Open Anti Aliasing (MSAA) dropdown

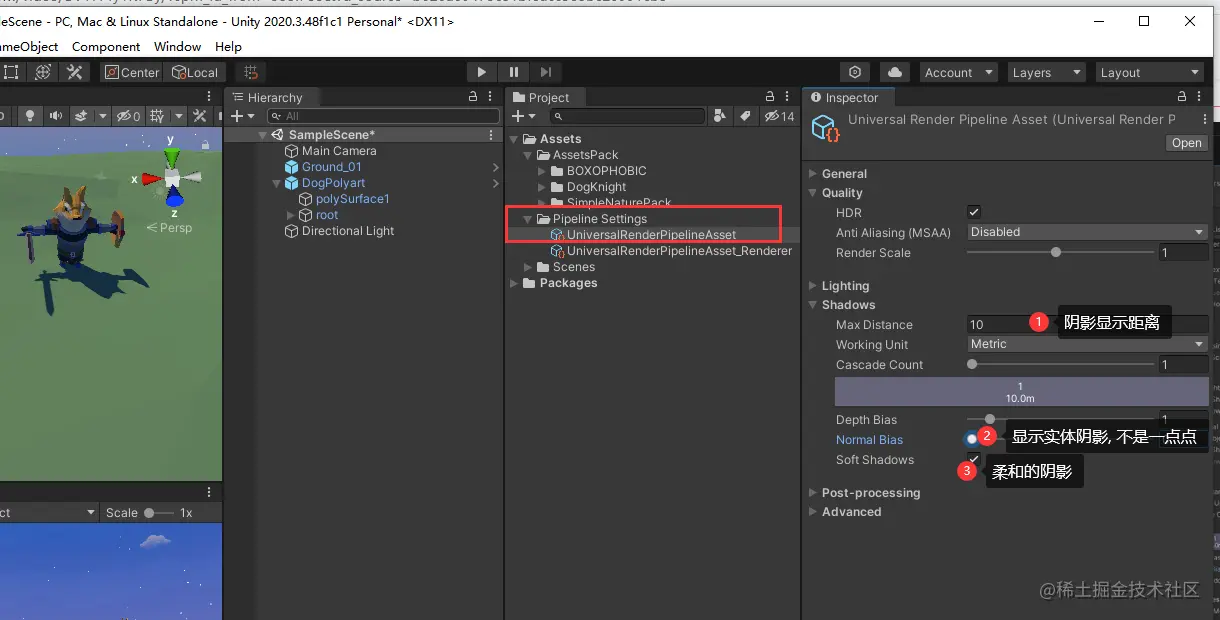coord(1088,232)
